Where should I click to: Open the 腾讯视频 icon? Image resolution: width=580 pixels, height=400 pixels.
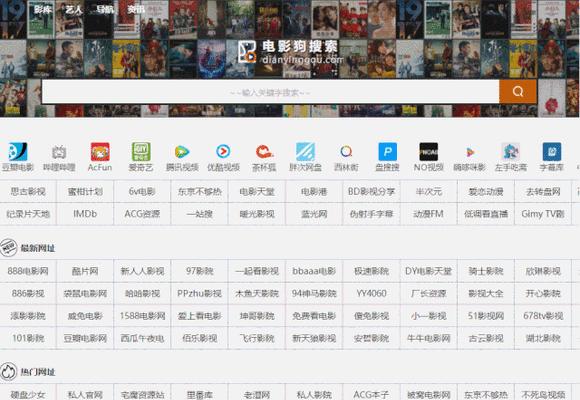(182, 152)
